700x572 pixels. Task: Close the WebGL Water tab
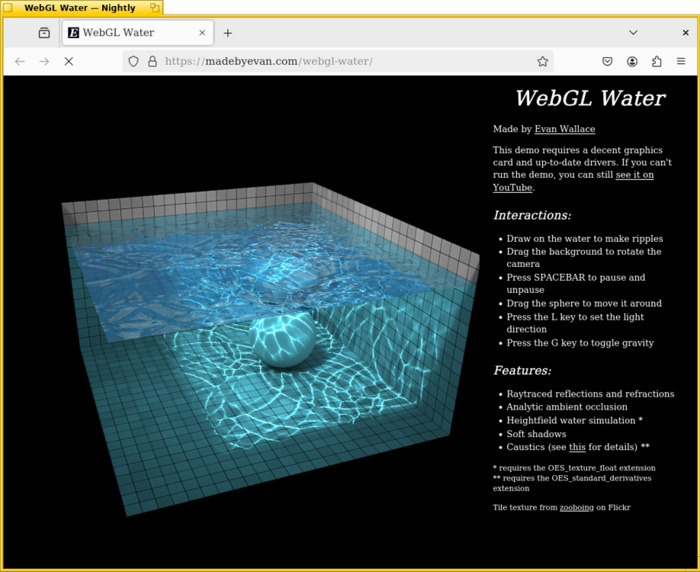[x=202, y=33]
